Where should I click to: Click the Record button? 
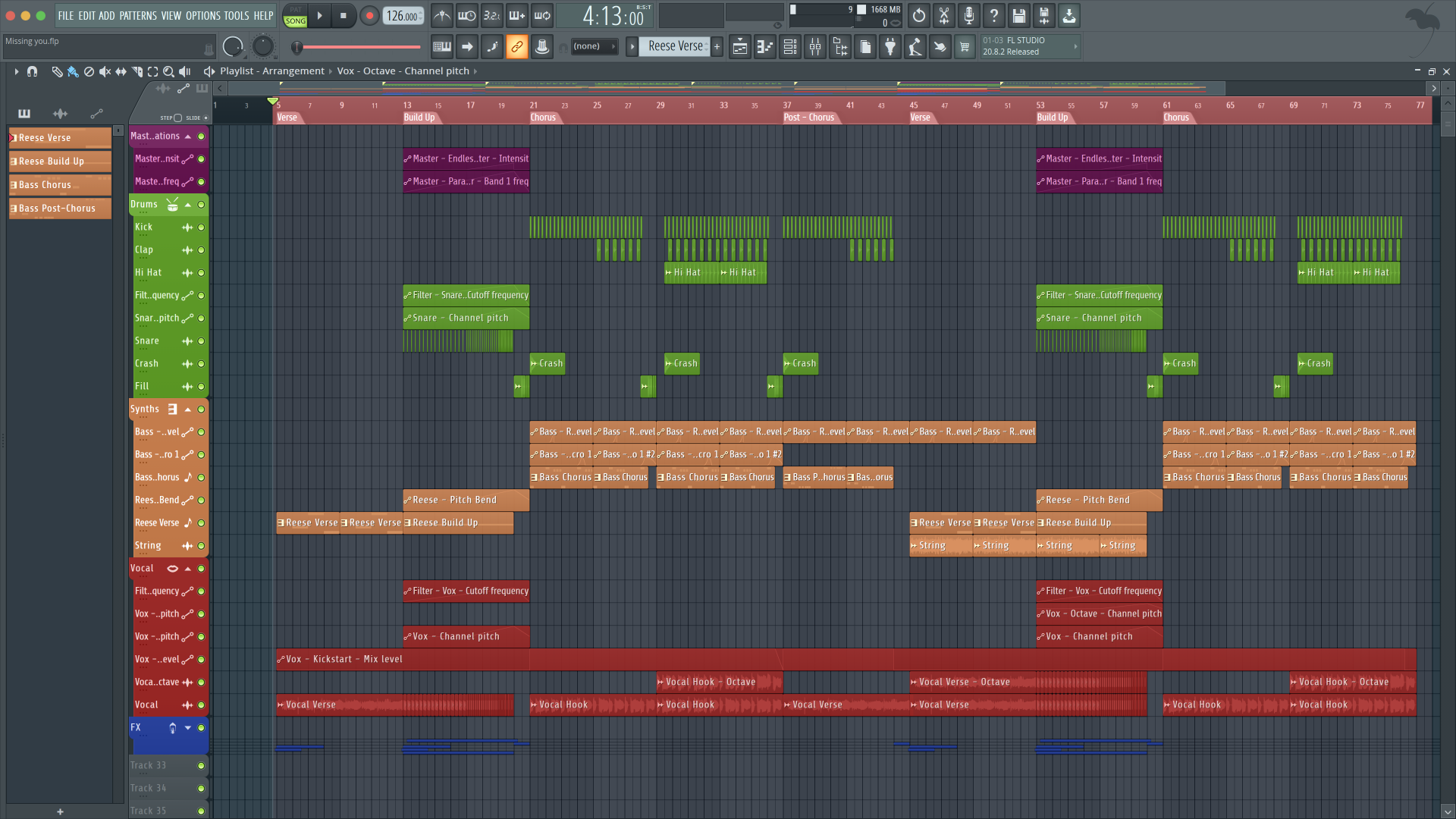(369, 15)
